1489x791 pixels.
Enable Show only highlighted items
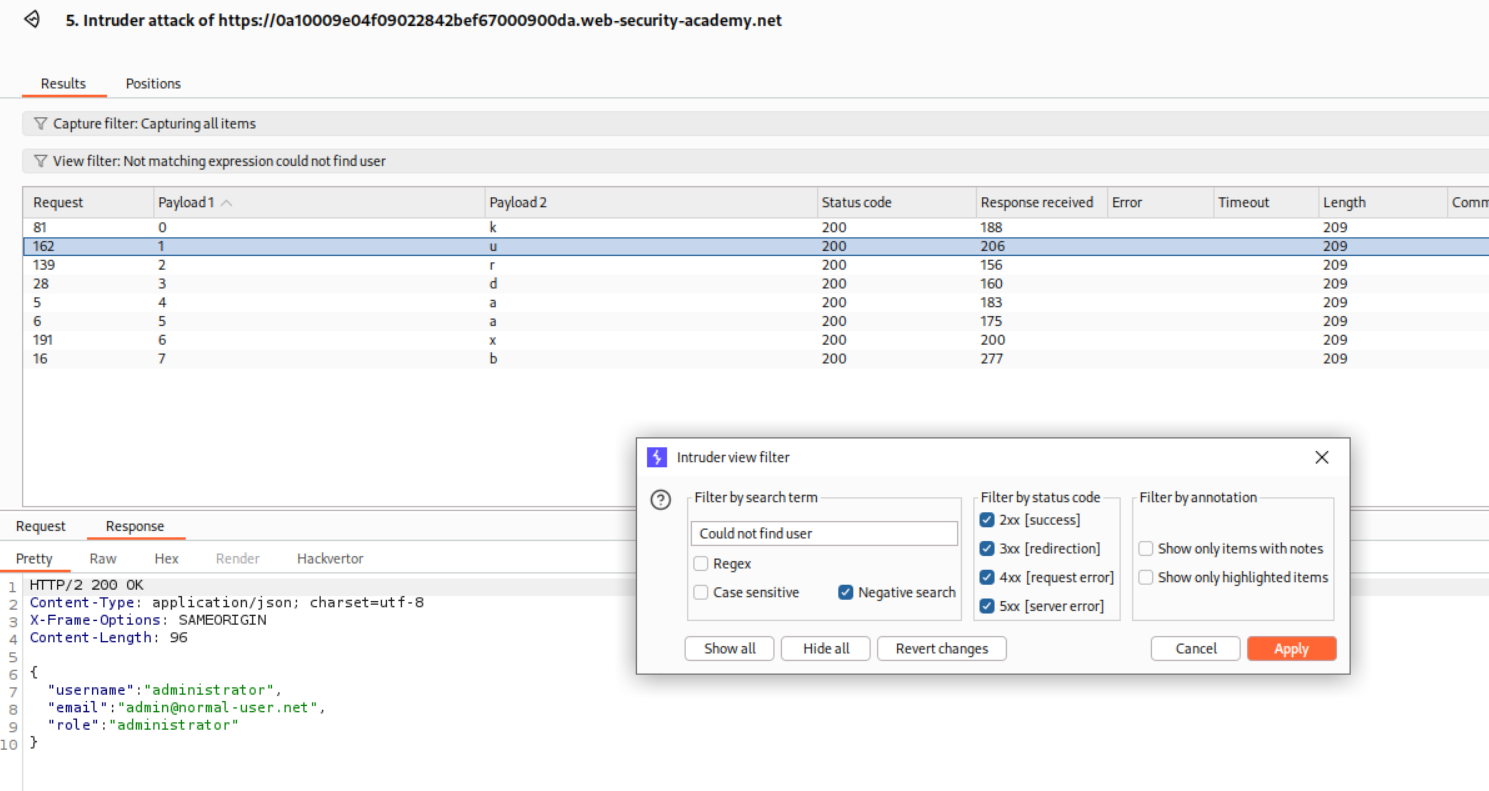tap(1146, 577)
